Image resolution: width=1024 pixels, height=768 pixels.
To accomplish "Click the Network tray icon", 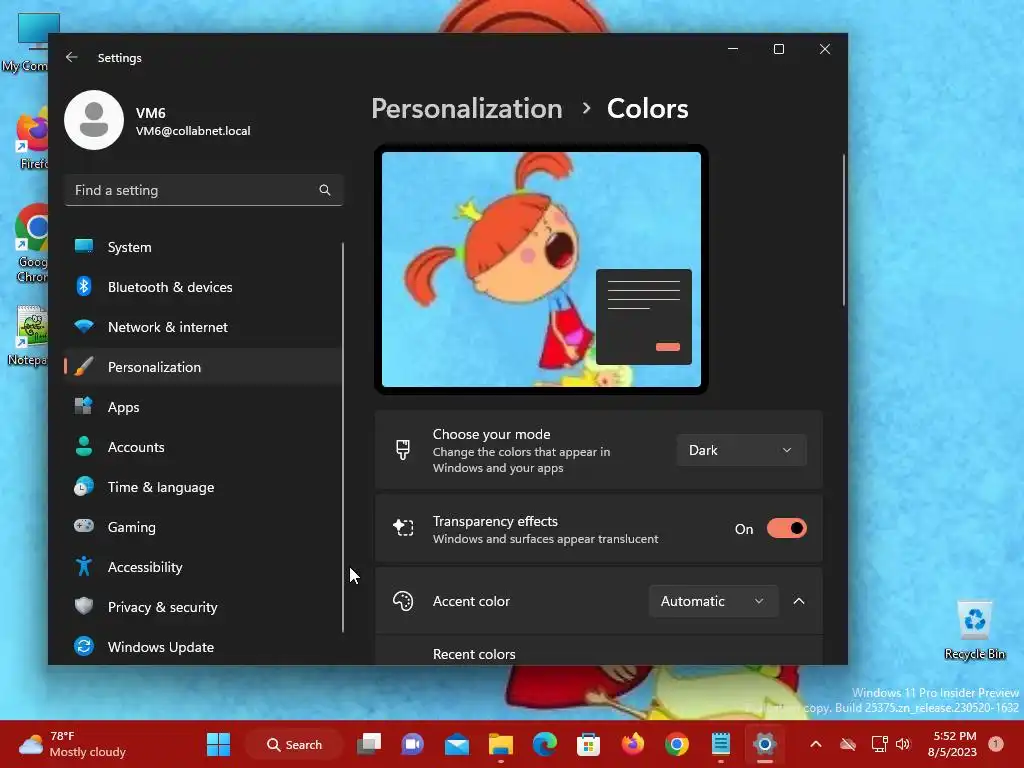I will 879,744.
